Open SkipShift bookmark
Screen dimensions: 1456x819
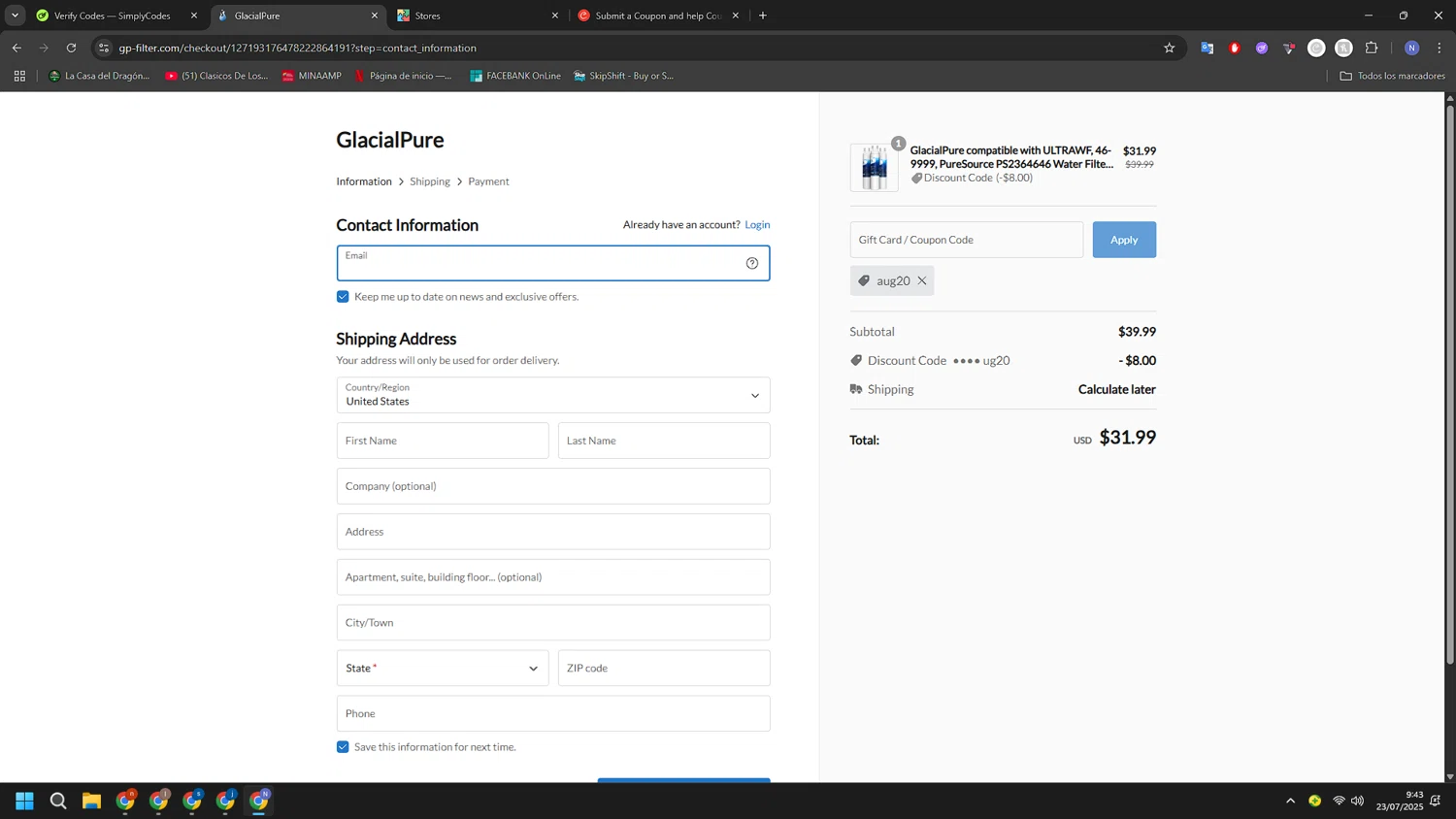[623, 76]
